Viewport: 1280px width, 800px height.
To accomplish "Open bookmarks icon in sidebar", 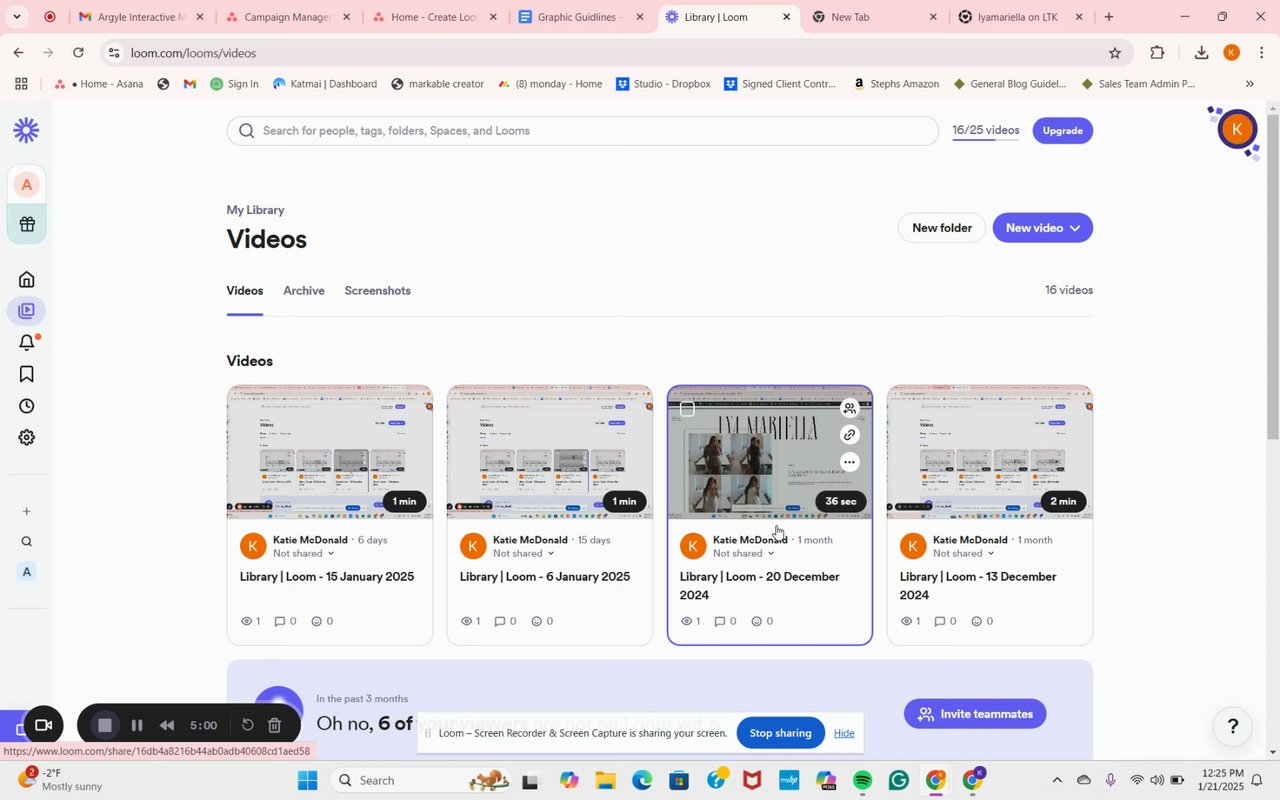I will pyautogui.click(x=27, y=374).
